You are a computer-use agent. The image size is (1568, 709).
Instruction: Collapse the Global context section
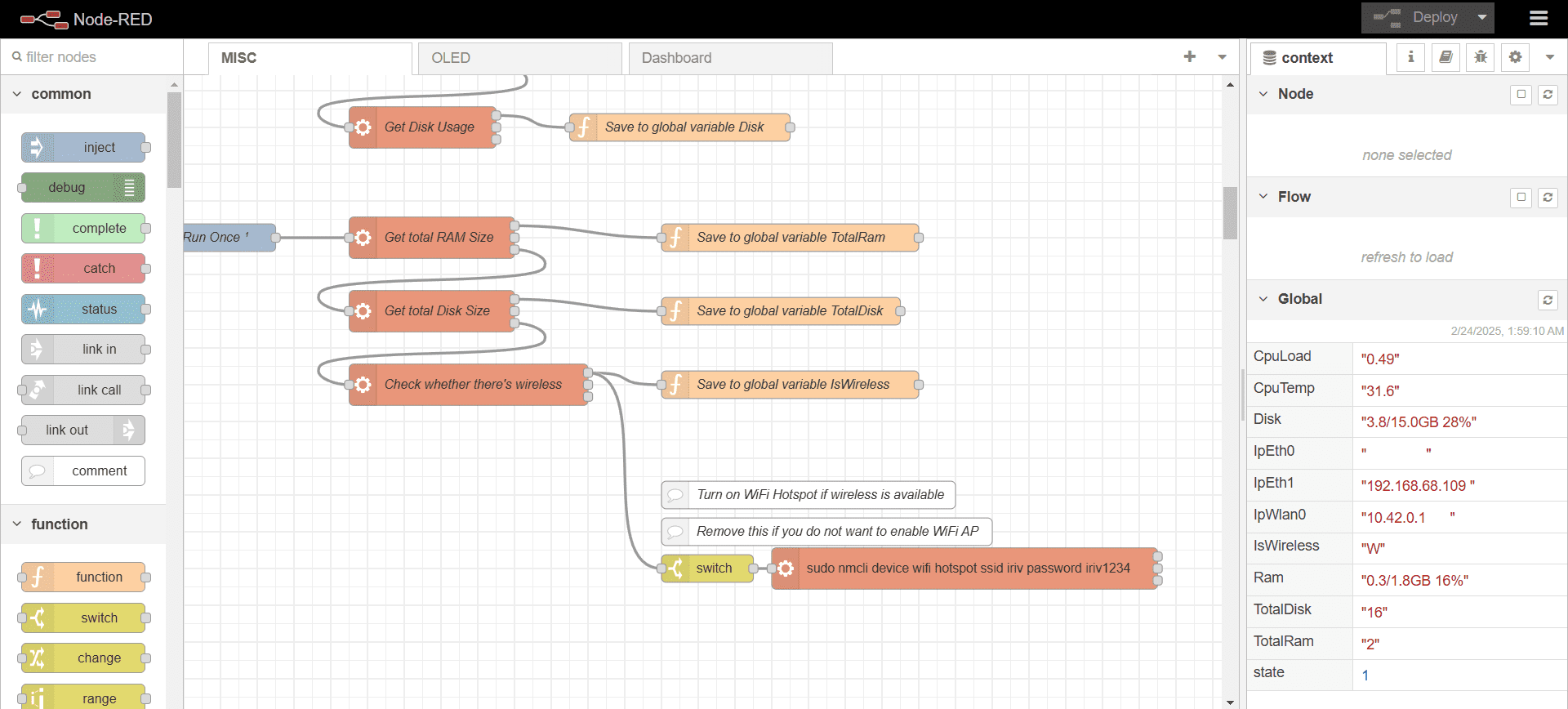pos(1263,299)
